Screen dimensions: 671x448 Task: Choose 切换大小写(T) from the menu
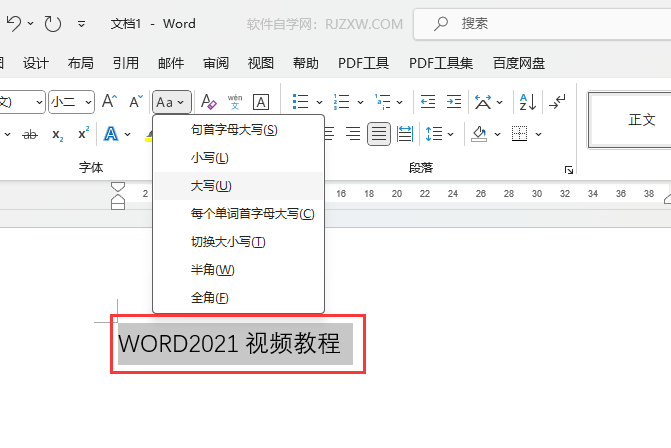[x=238, y=242]
